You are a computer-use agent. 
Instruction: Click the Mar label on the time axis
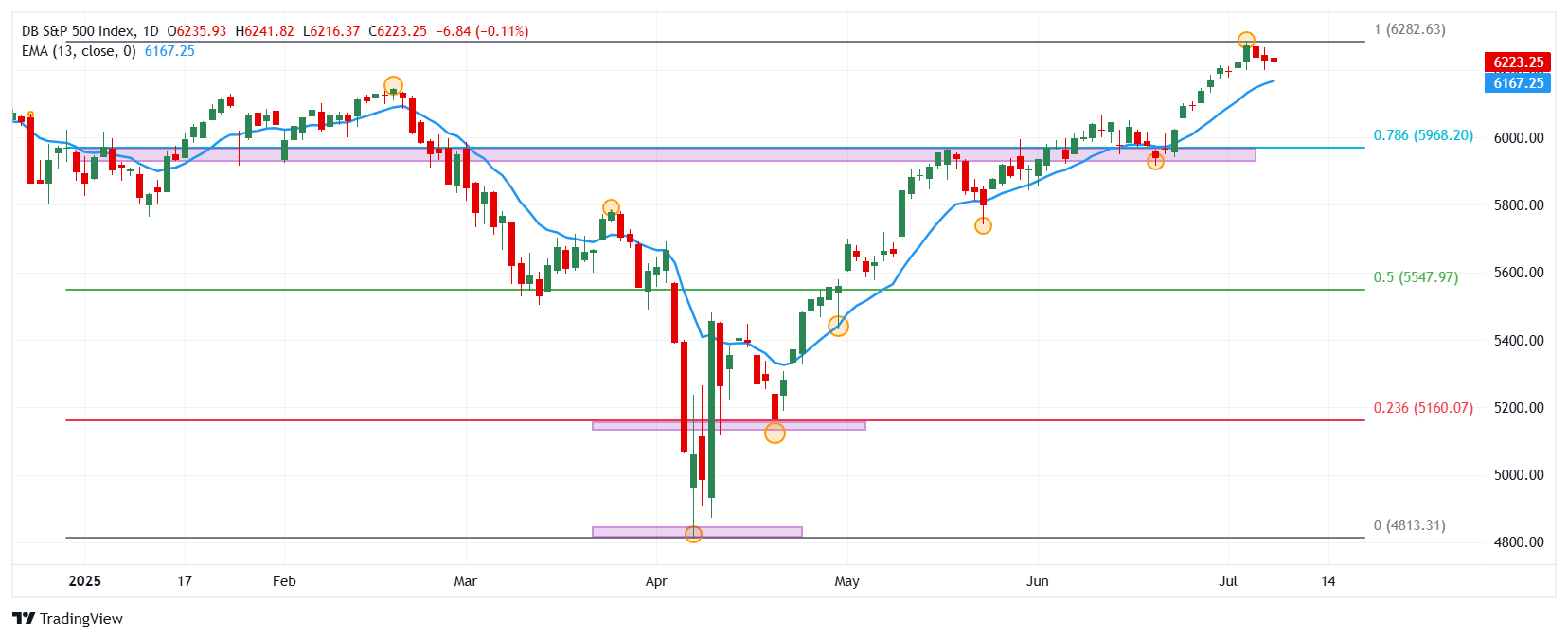(465, 581)
